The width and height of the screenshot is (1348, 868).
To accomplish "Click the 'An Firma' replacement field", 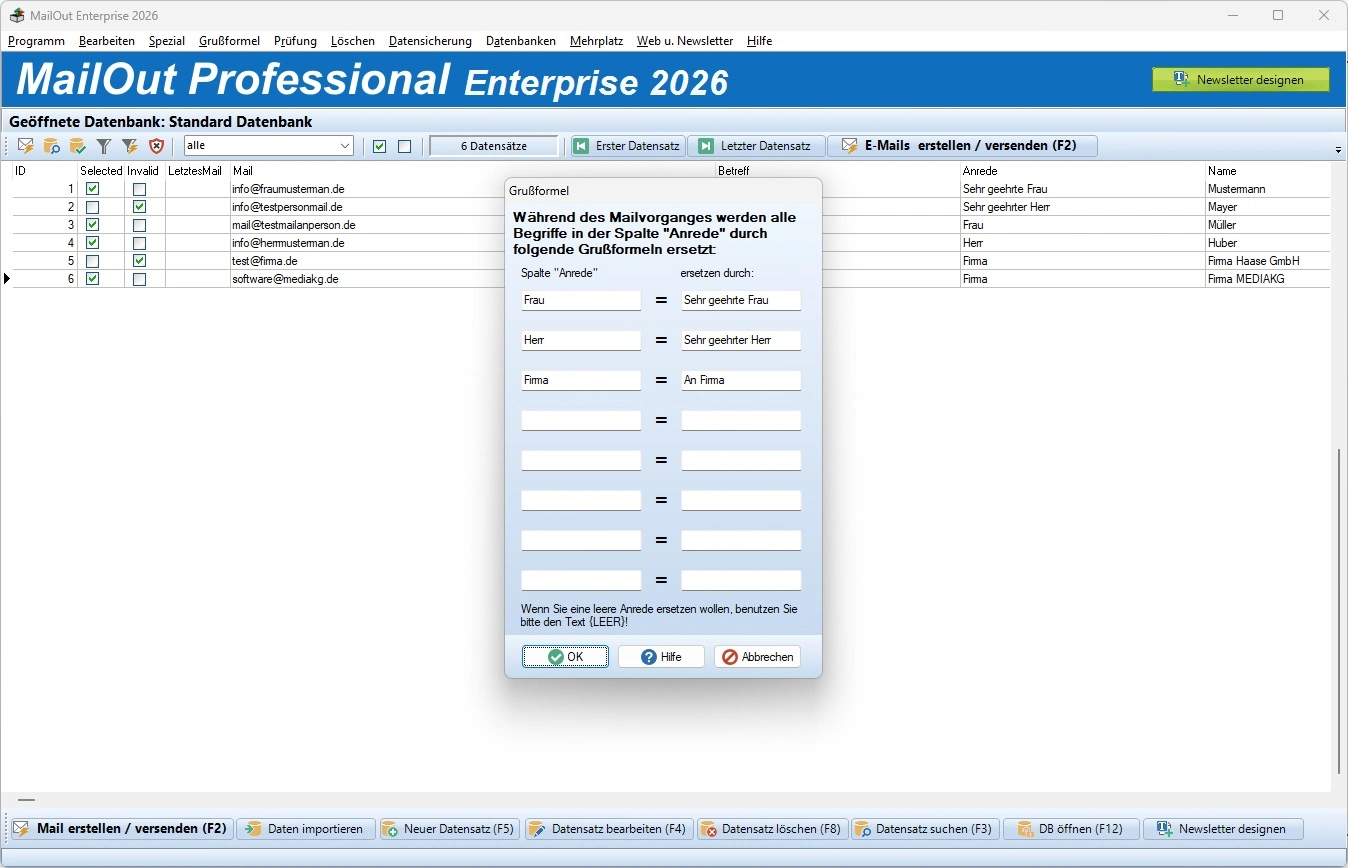I will tap(741, 380).
